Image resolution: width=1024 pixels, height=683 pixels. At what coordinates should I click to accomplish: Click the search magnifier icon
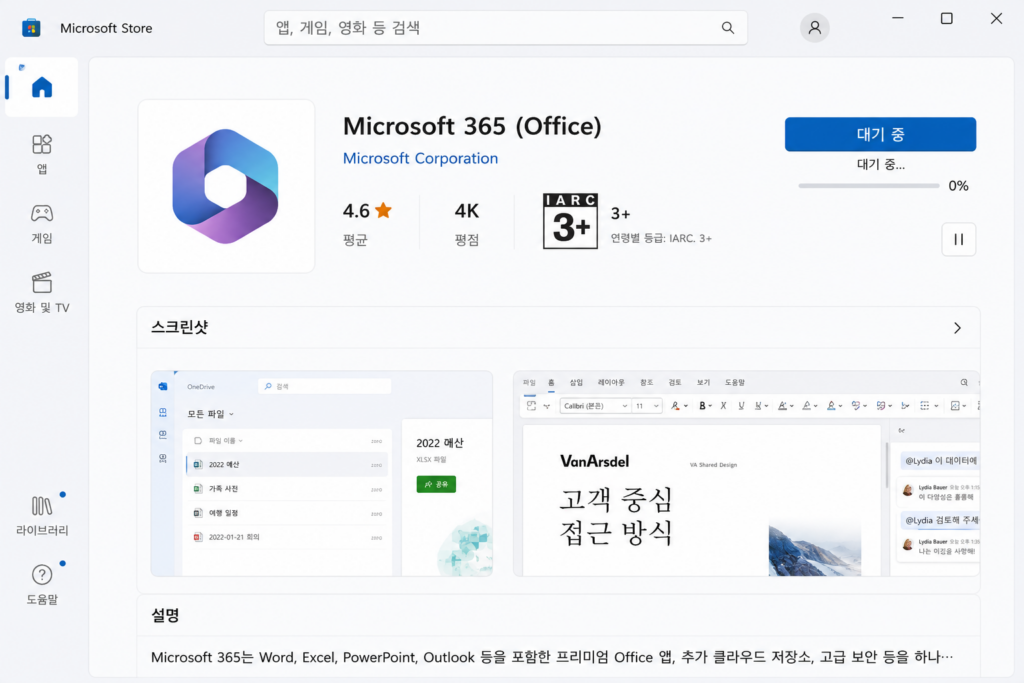[x=728, y=27]
